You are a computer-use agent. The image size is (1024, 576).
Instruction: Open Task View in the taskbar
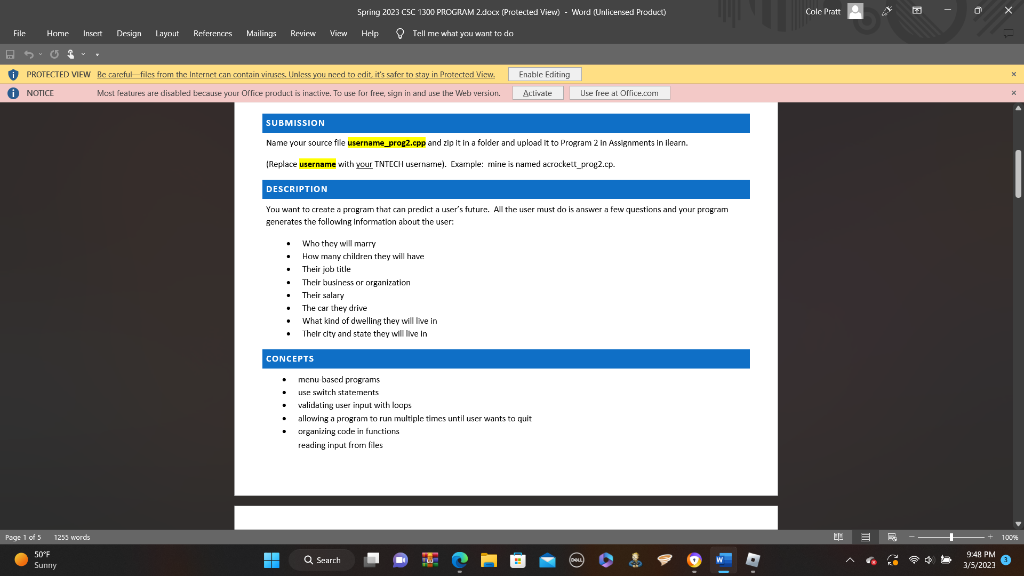click(372, 560)
